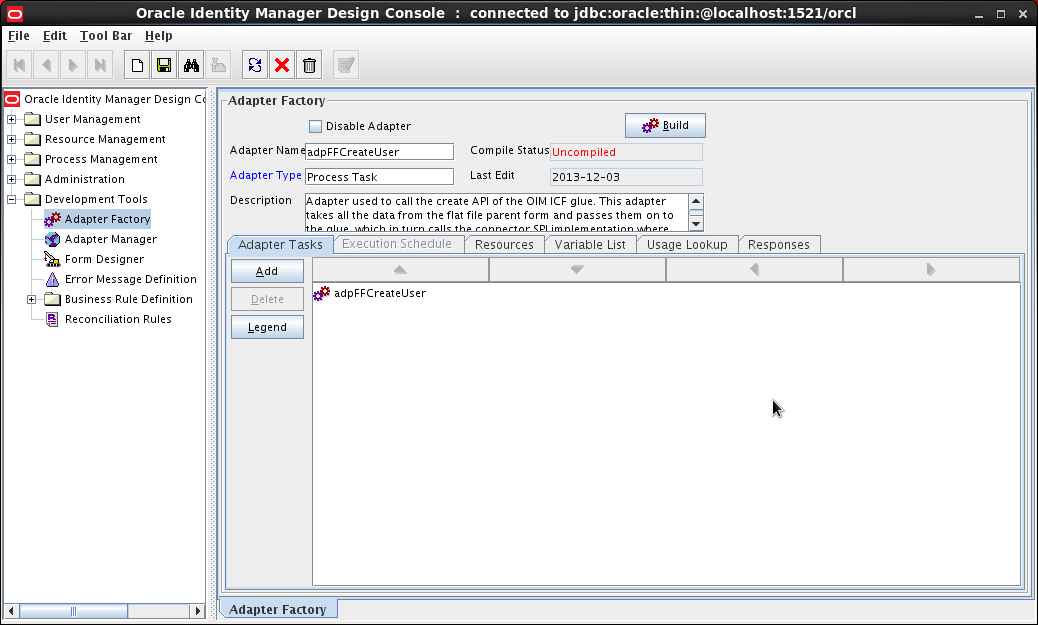Click the Legend button
The height and width of the screenshot is (625, 1038).
click(267, 327)
